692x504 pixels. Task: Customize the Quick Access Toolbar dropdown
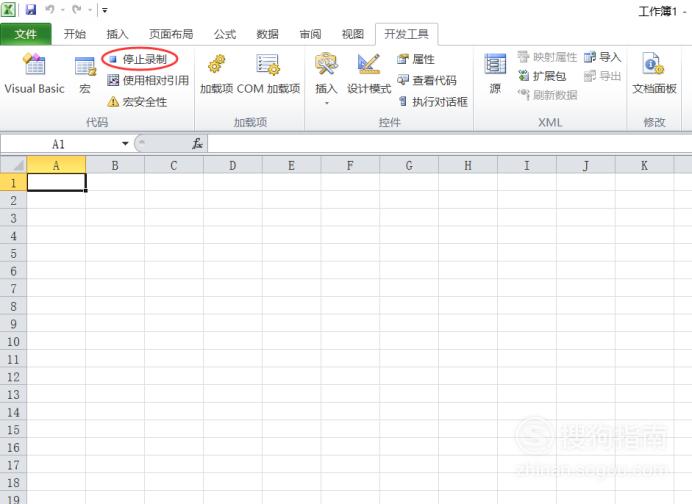point(105,10)
